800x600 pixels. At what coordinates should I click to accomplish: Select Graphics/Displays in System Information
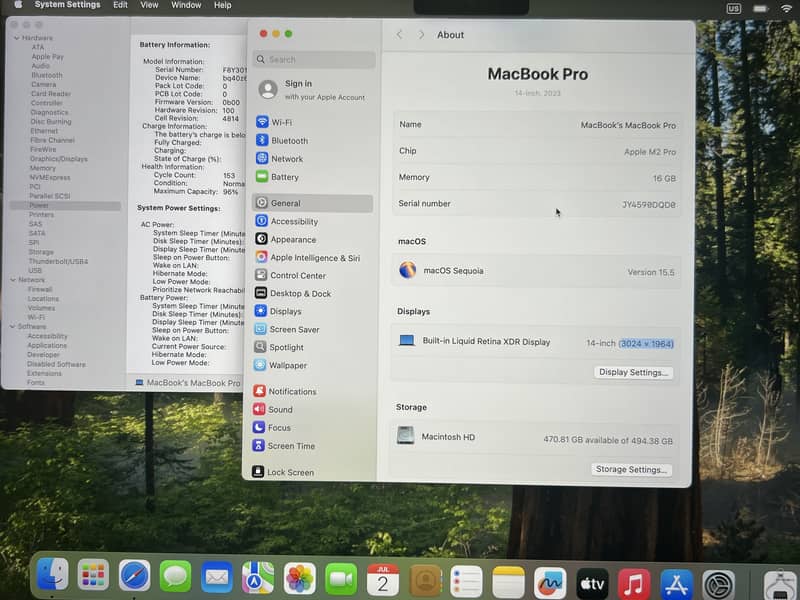click(x=59, y=159)
